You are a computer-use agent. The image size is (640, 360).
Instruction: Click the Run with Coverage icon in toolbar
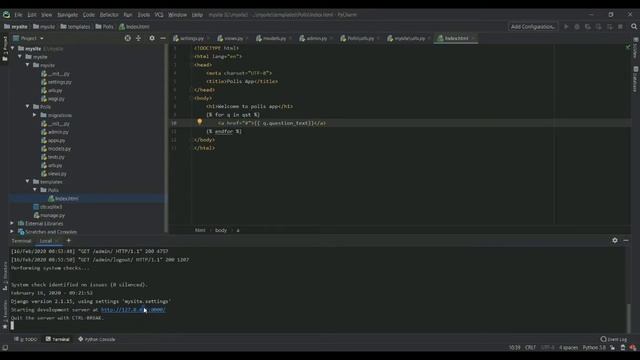pos(588,27)
